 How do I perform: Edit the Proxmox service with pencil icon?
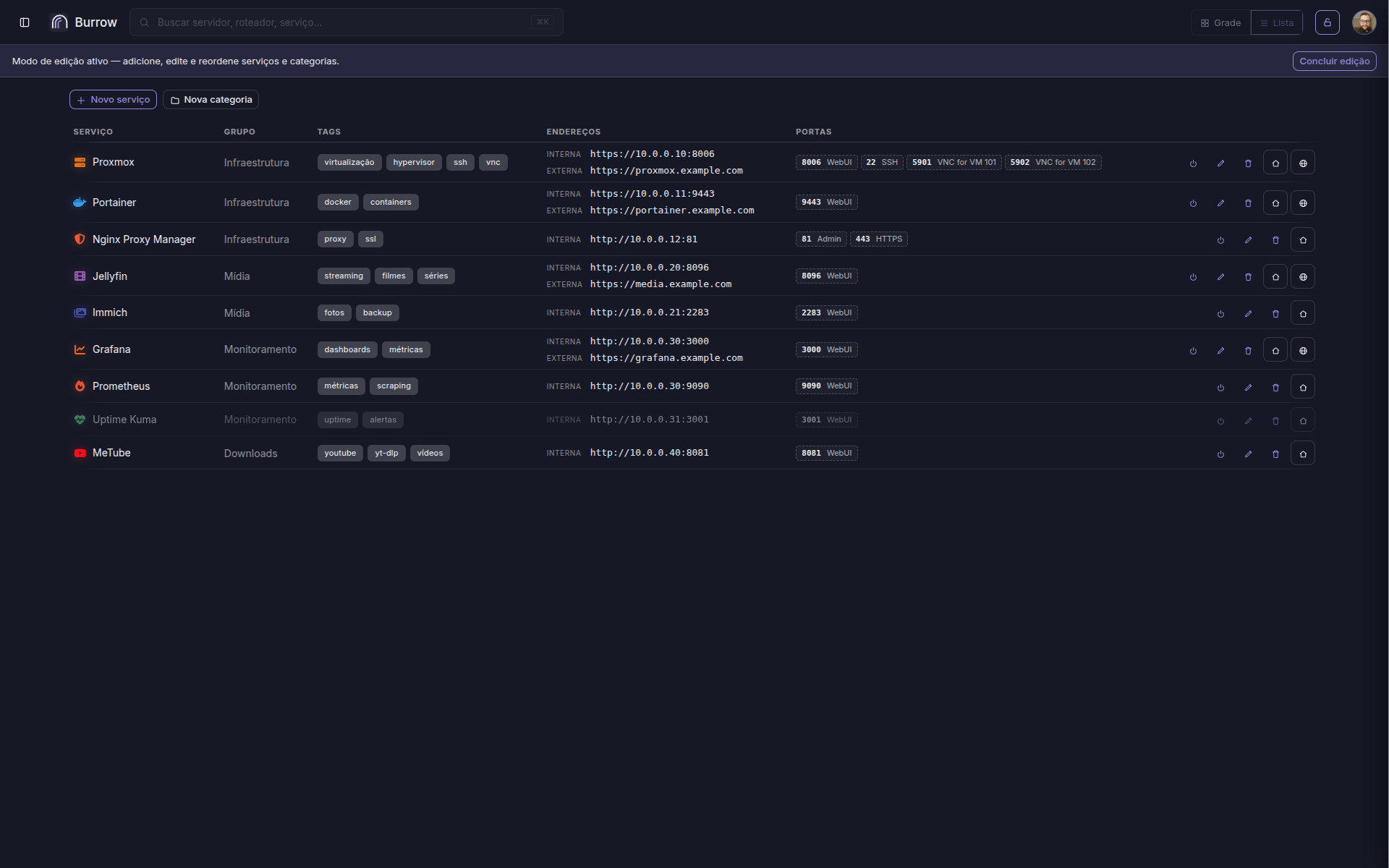1220,163
